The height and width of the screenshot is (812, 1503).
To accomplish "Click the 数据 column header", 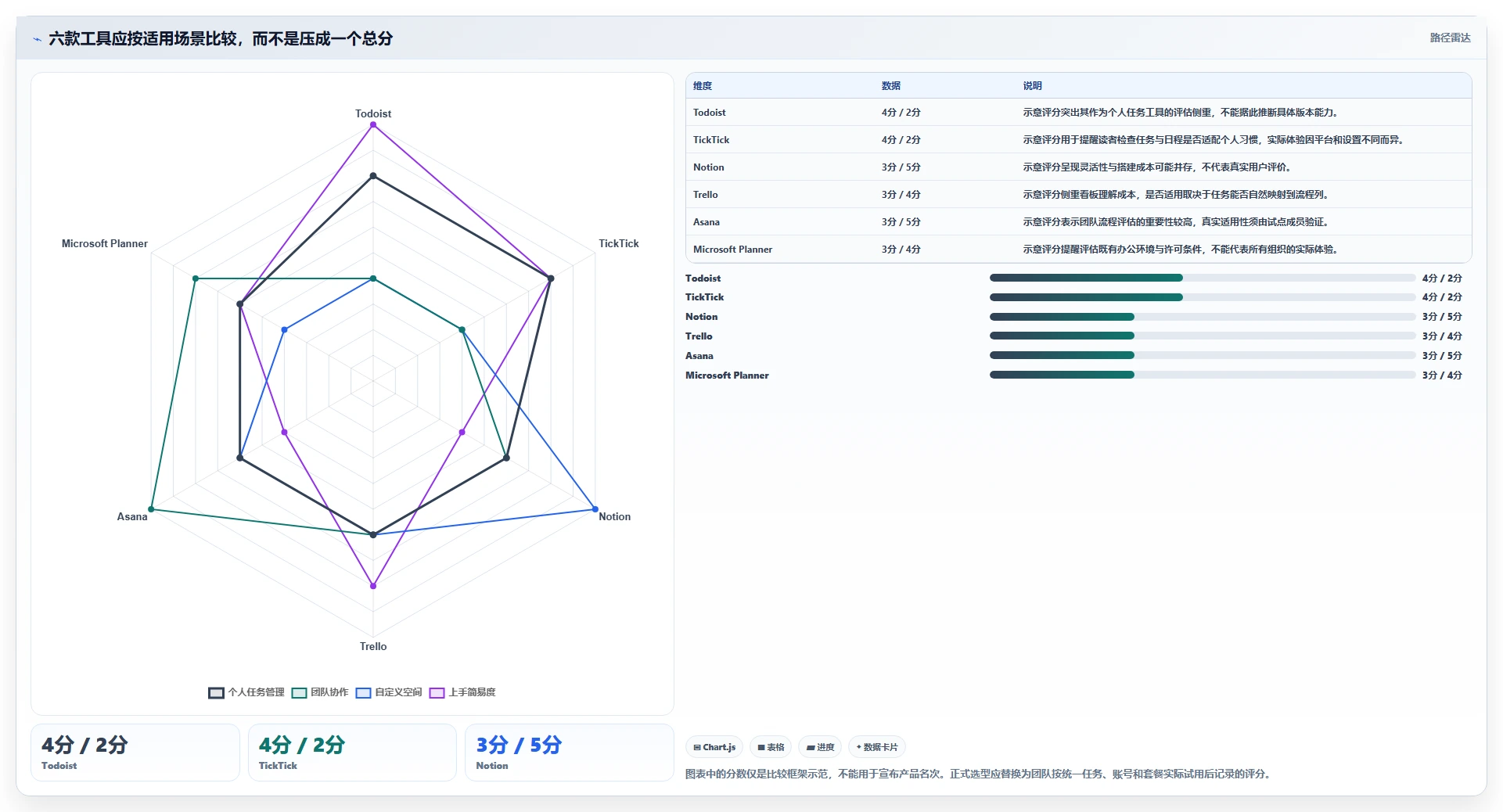I will coord(891,86).
